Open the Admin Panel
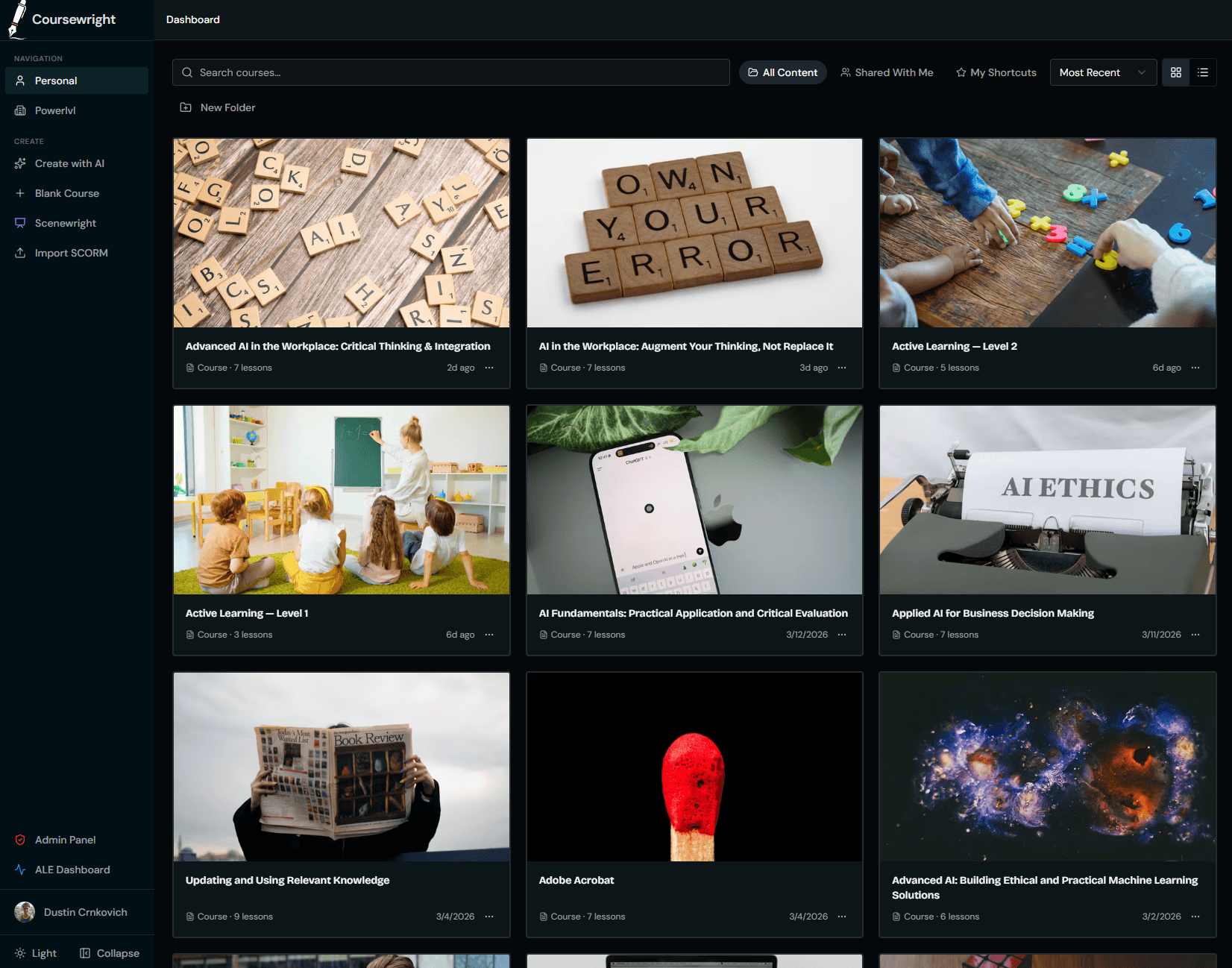The height and width of the screenshot is (968, 1232). click(x=65, y=840)
